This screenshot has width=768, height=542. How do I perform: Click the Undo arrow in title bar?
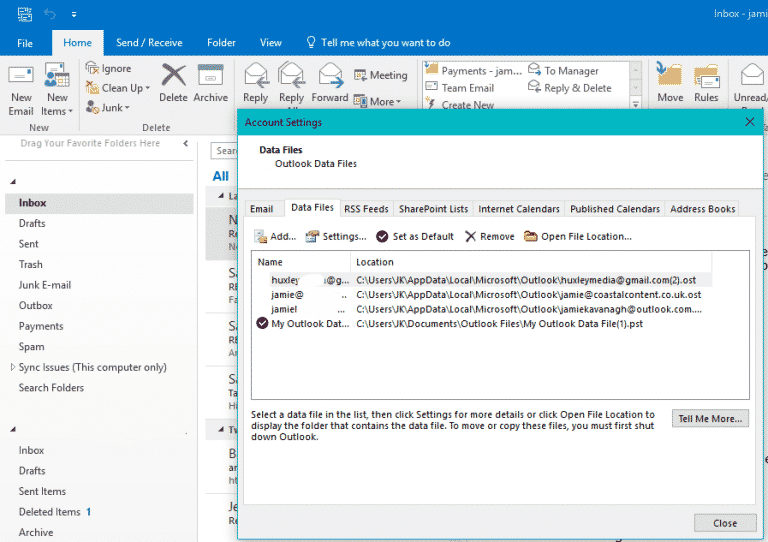point(50,14)
